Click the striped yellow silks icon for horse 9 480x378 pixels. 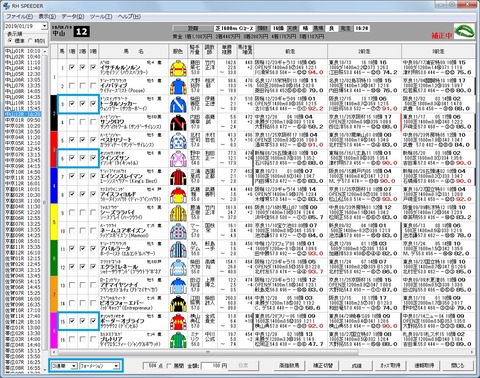click(178, 213)
